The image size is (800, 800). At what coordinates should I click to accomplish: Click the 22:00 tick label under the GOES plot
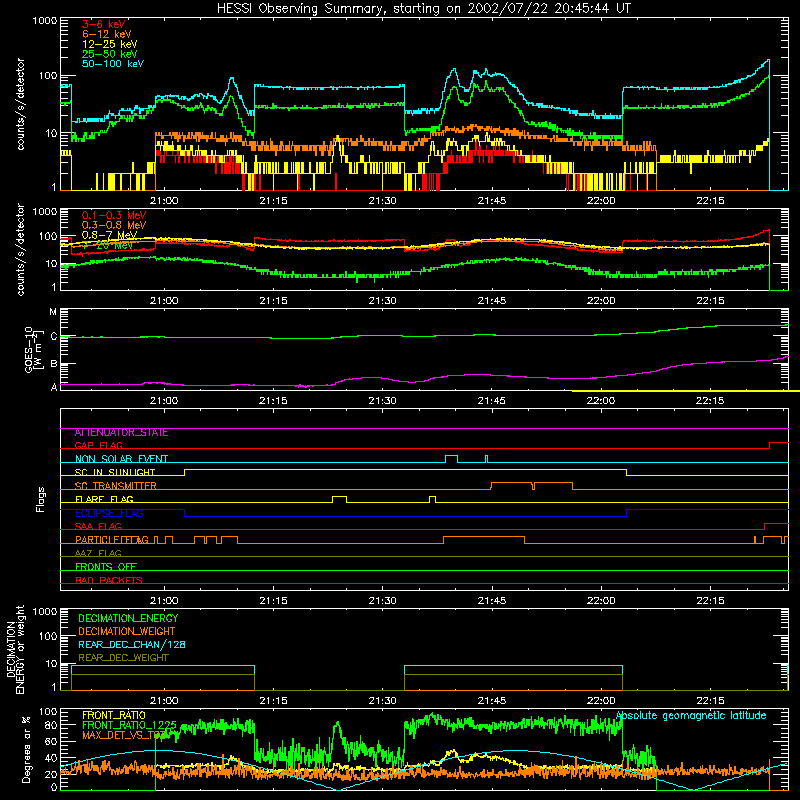(601, 401)
